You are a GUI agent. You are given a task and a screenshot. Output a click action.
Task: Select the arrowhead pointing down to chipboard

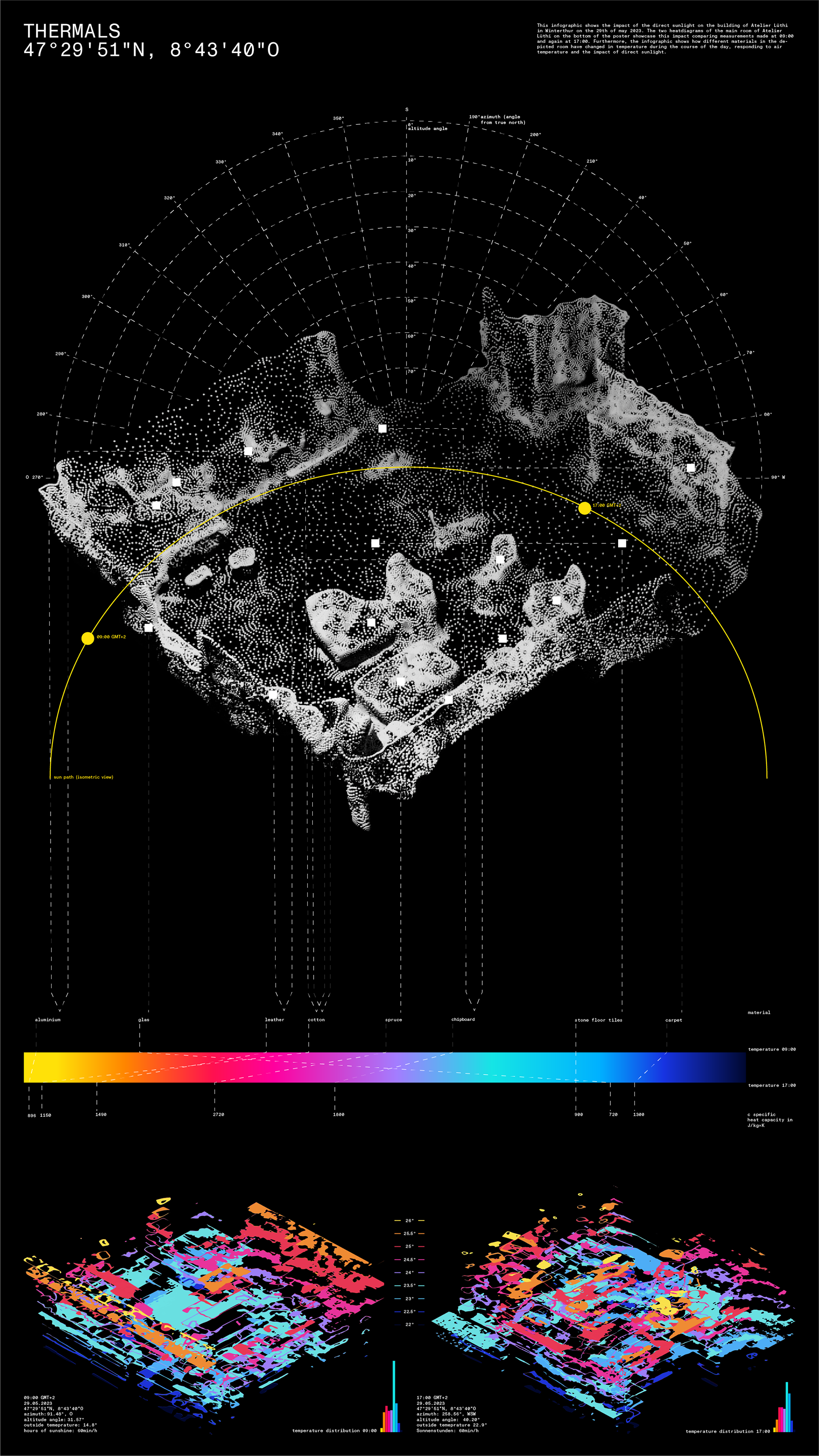(474, 1007)
